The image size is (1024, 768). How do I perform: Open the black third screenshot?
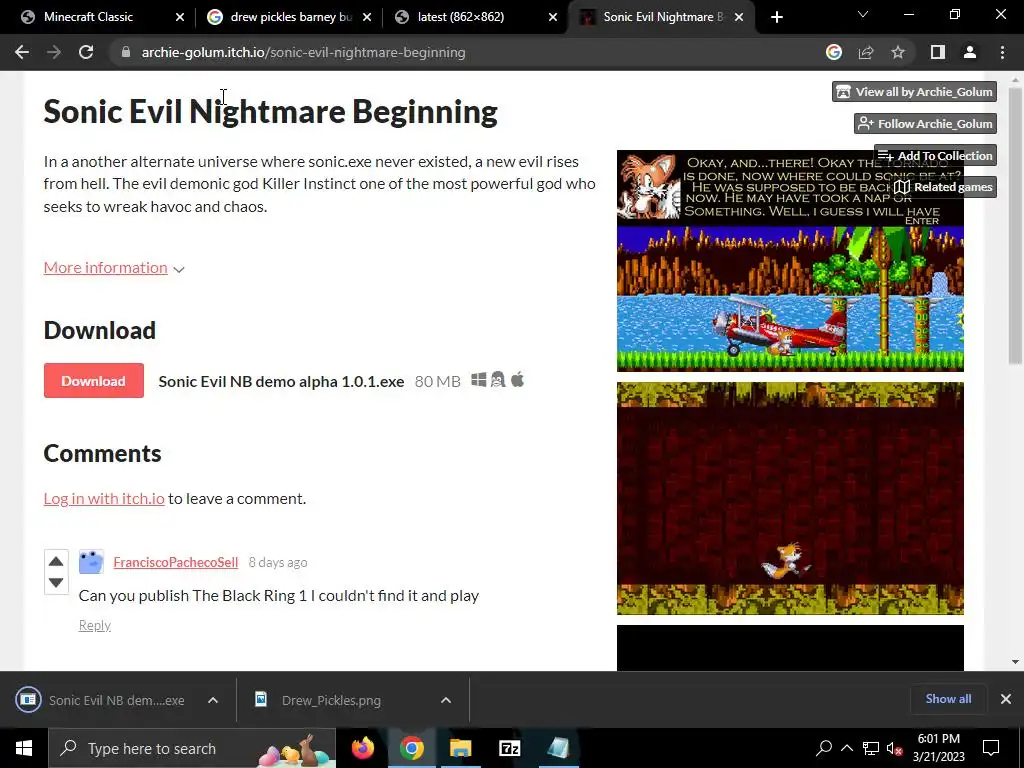tap(790, 648)
